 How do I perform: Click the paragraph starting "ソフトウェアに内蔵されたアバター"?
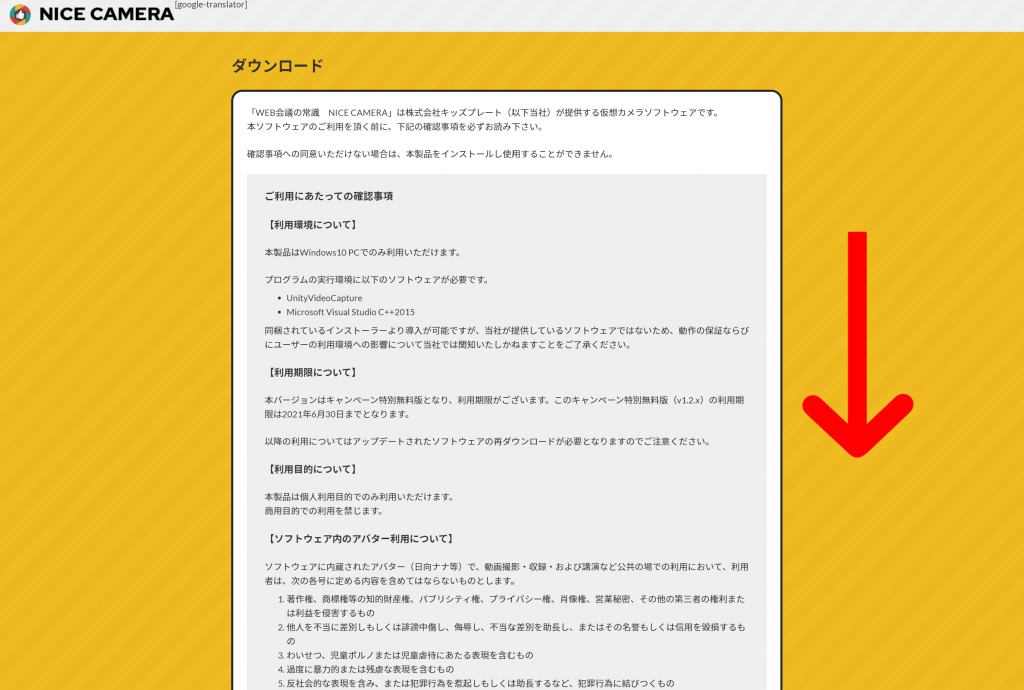(507, 574)
